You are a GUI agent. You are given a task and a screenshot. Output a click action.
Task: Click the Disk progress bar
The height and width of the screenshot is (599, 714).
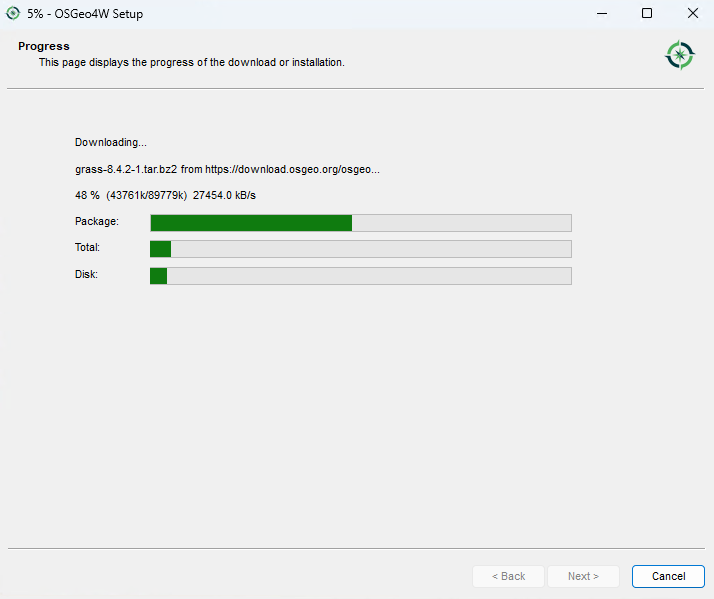point(360,276)
